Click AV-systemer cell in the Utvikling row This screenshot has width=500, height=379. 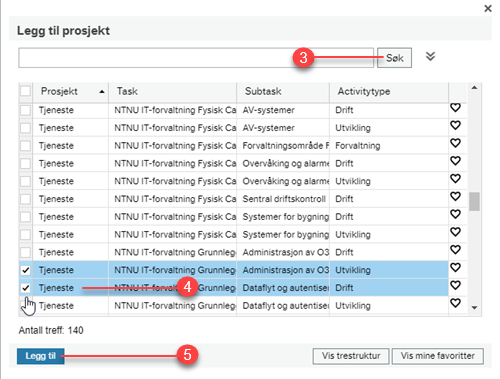(283, 128)
